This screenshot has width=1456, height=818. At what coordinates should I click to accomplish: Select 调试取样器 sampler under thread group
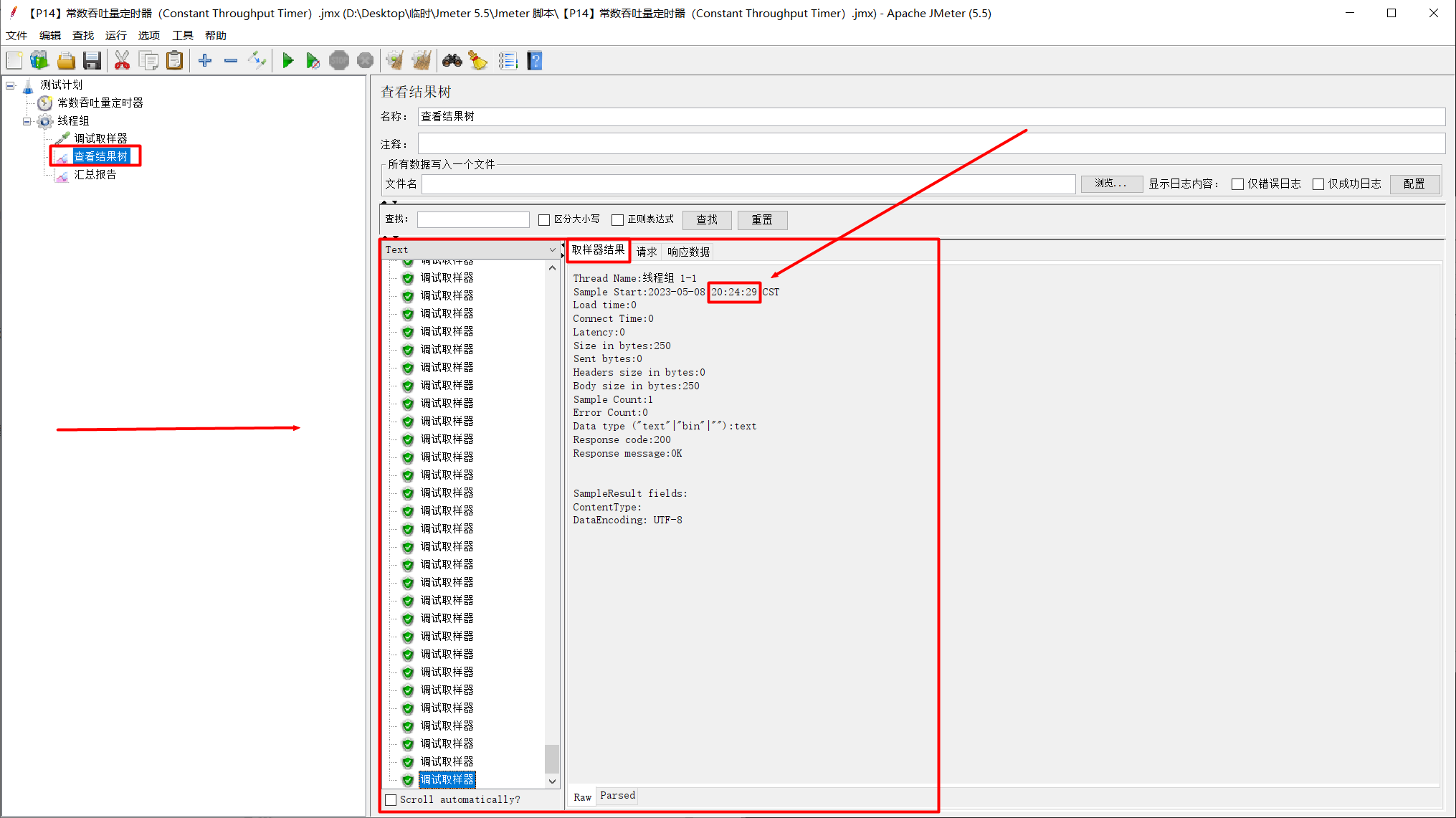pyautogui.click(x=100, y=138)
